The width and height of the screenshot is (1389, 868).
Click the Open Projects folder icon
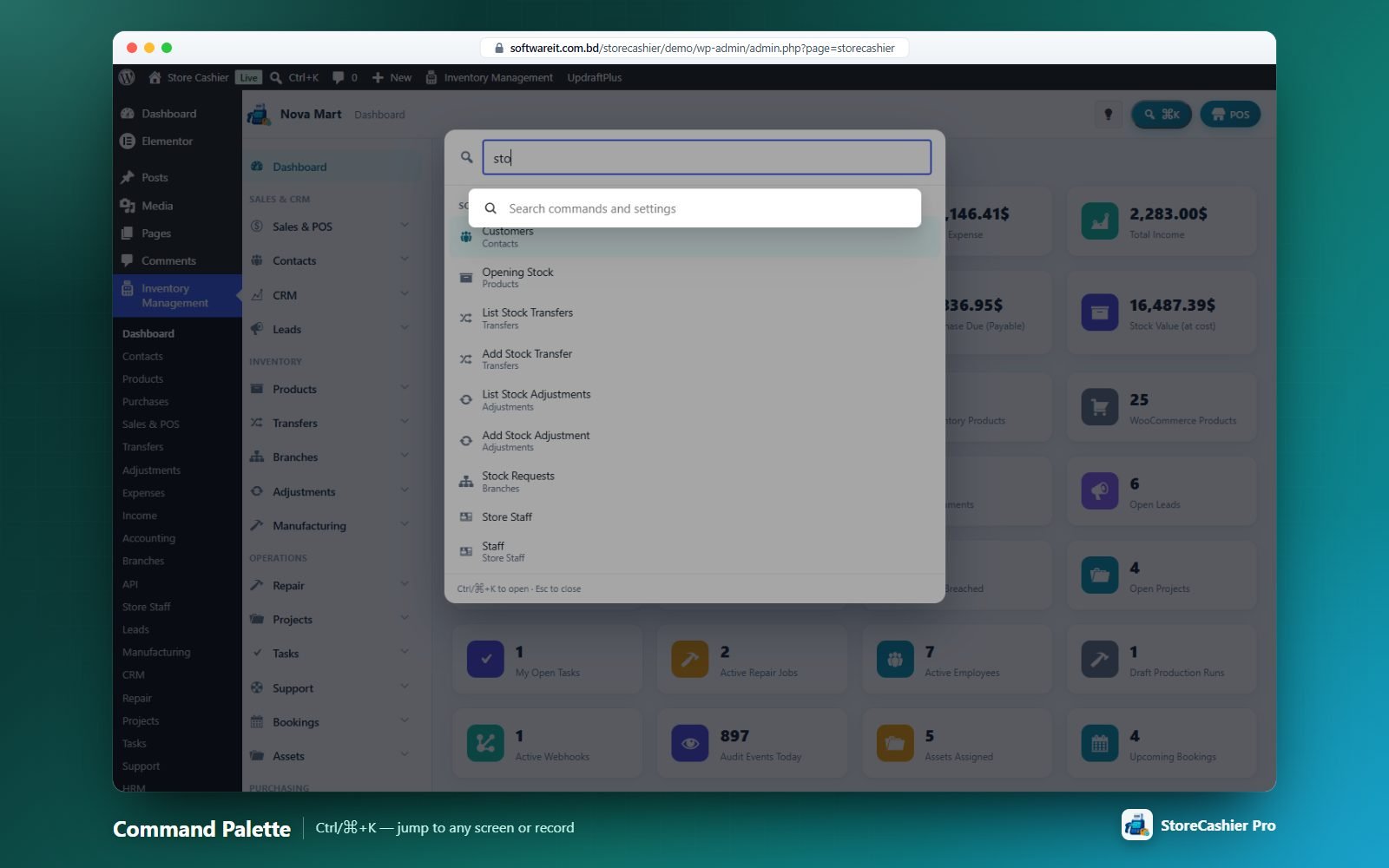(x=1100, y=575)
